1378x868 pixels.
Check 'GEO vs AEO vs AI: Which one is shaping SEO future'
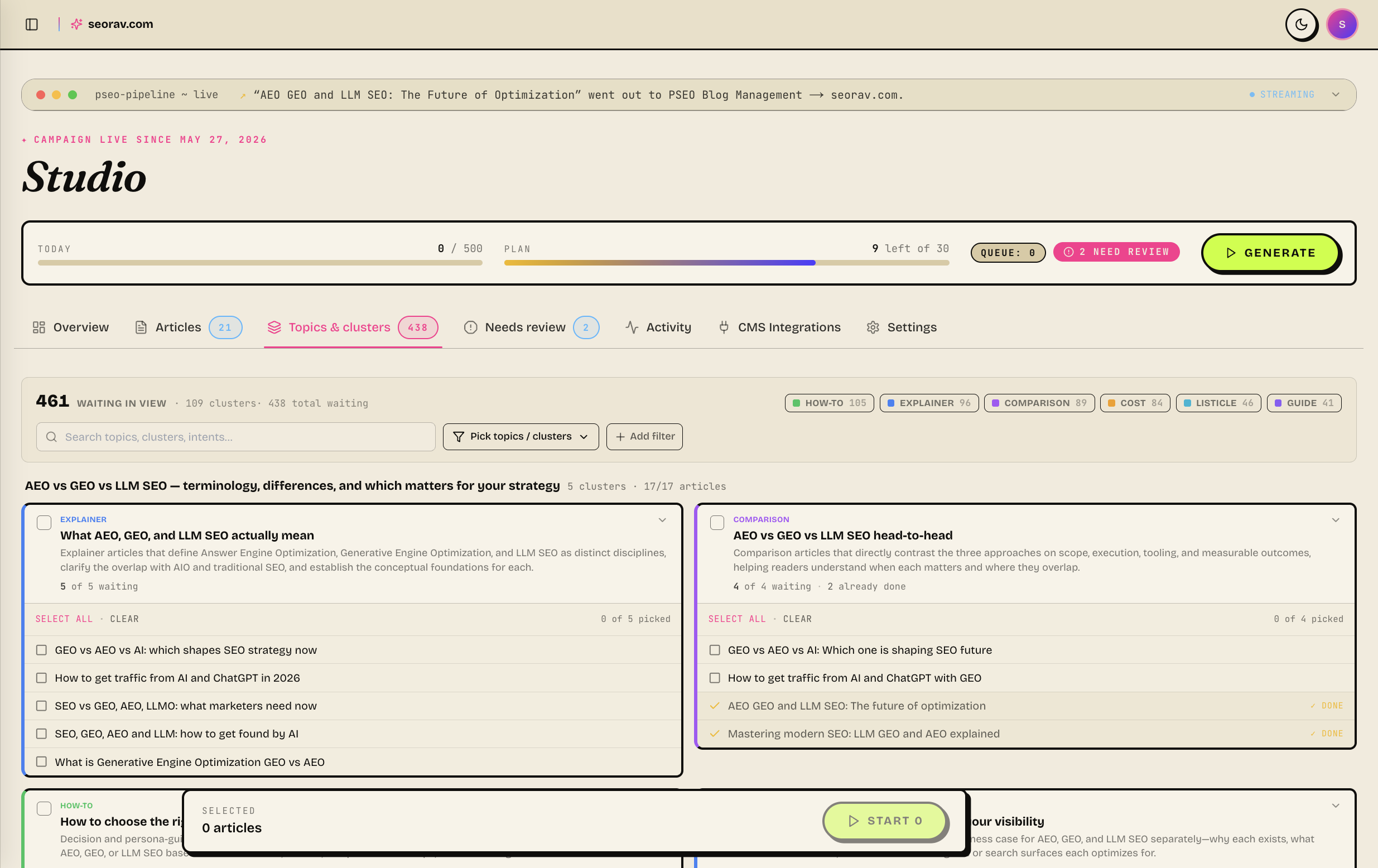714,650
